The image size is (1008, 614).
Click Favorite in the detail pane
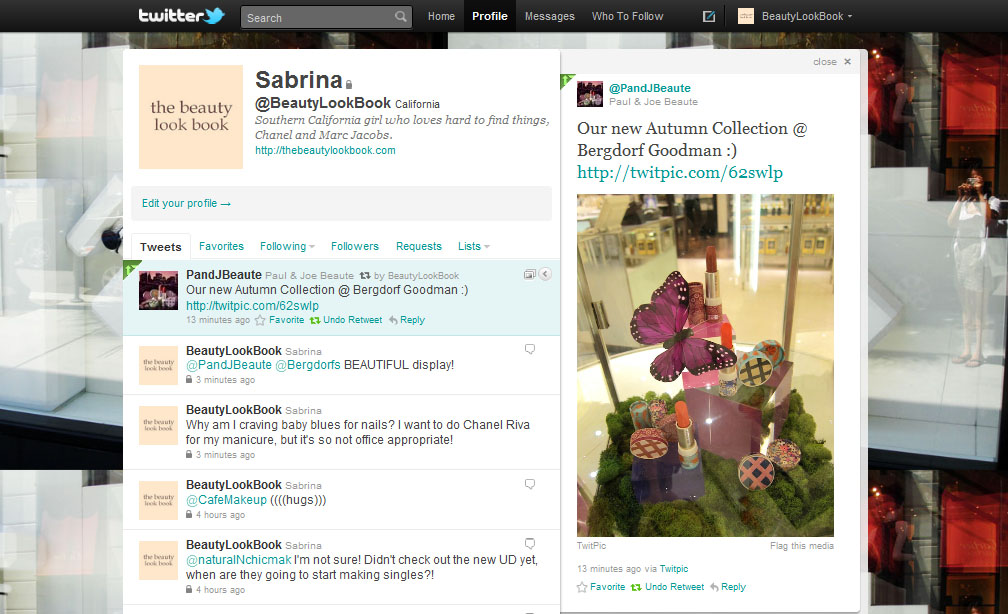pyautogui.click(x=608, y=587)
